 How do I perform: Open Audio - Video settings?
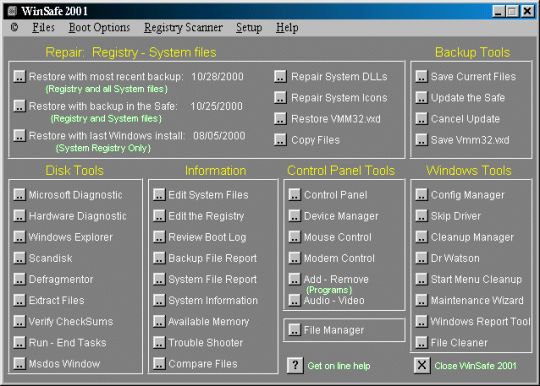(294, 300)
